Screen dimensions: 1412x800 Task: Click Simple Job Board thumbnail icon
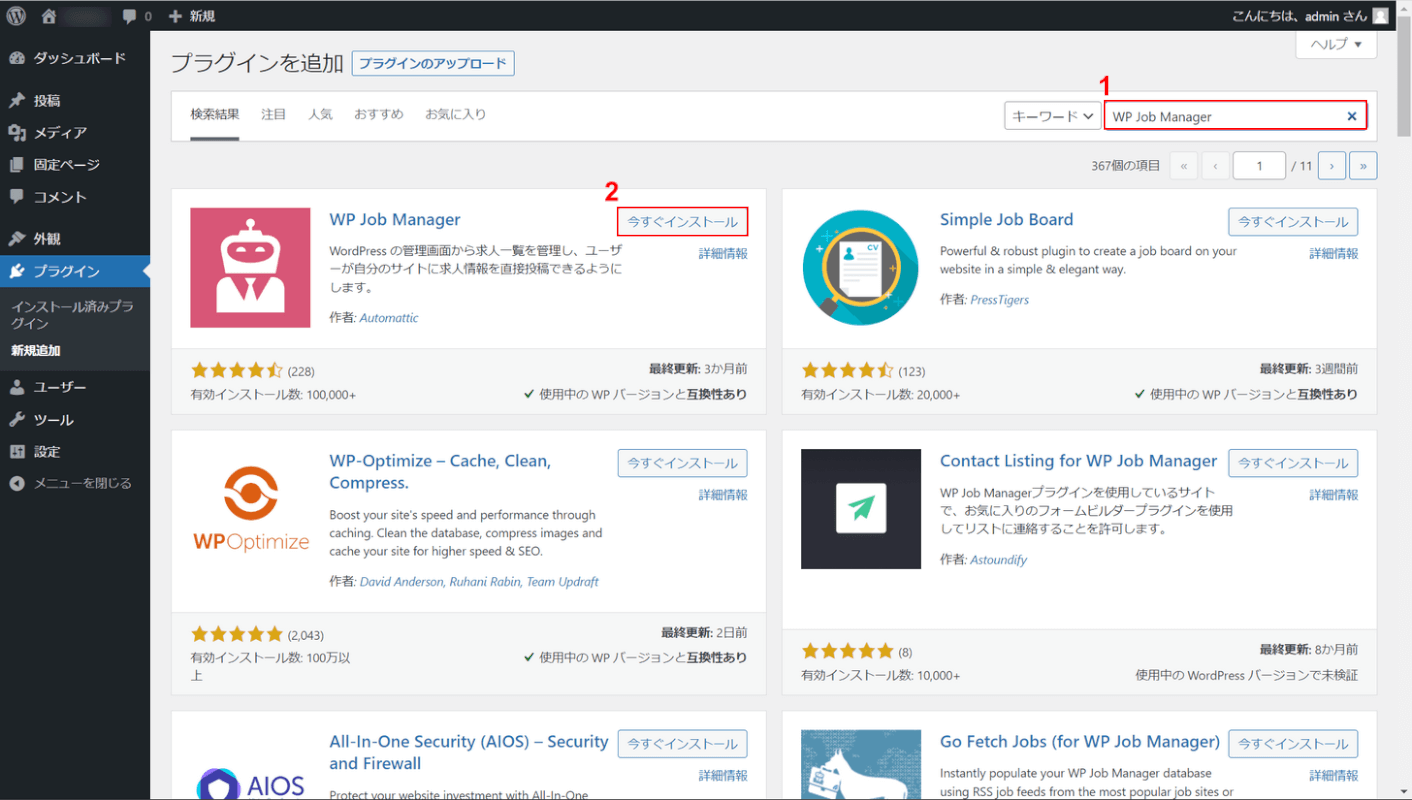pos(861,268)
